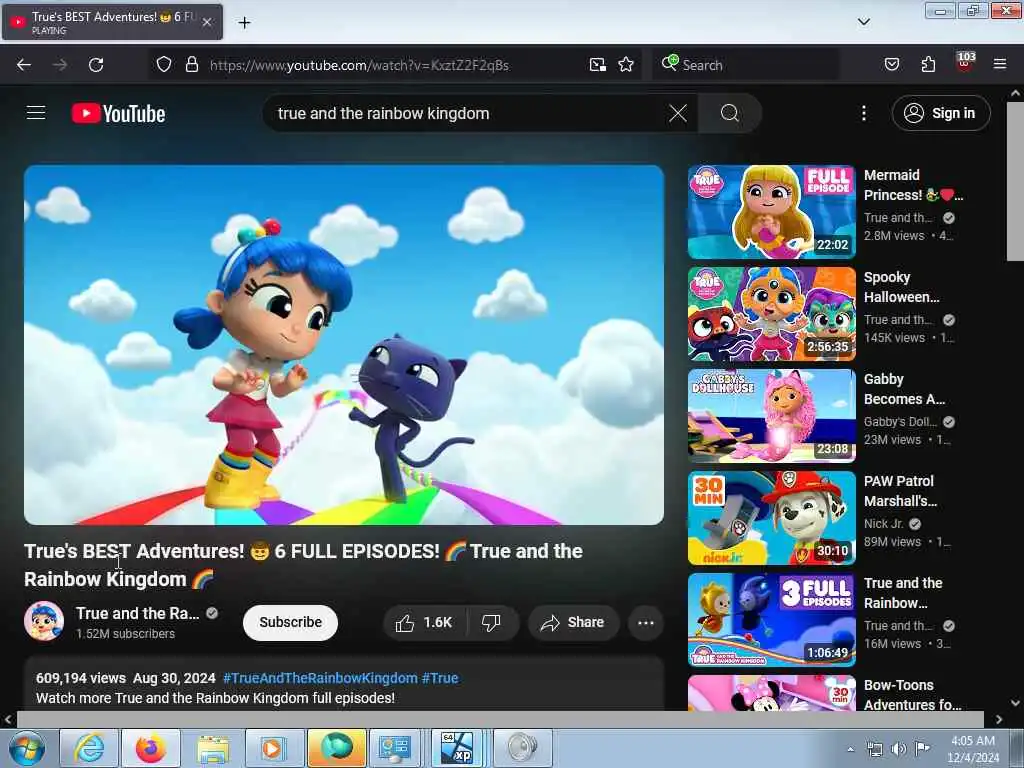This screenshot has height=768, width=1024.
Task: Click the Firefox Search box
Action: coord(746,65)
